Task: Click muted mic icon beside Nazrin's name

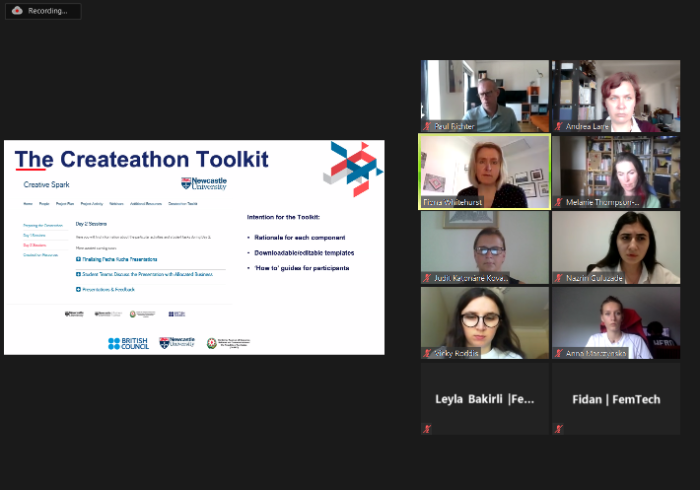Action: (559, 277)
